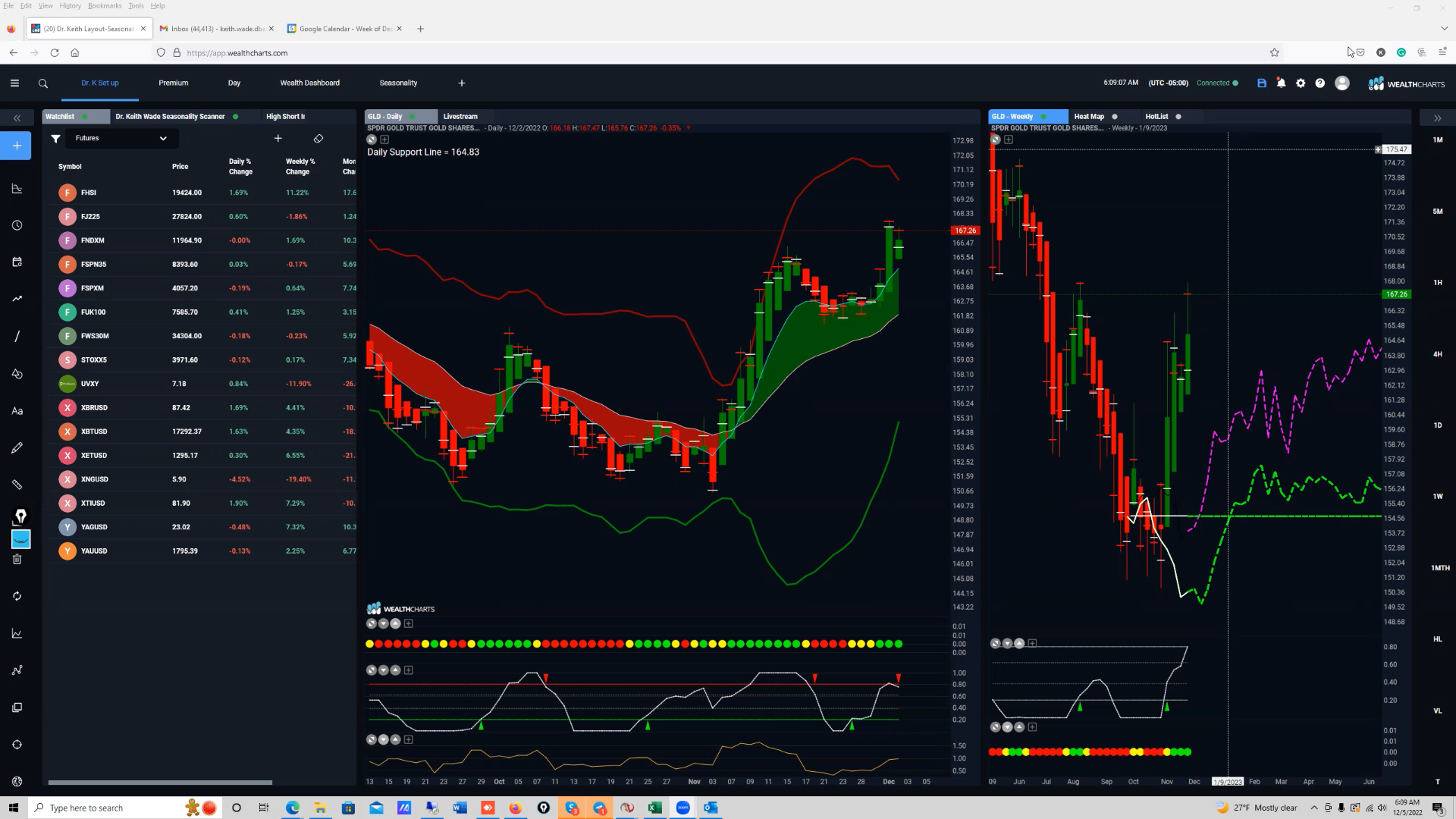Viewport: 1456px width, 819px height.
Task: Toggle Heat Map tab link dot
Action: [1115, 117]
